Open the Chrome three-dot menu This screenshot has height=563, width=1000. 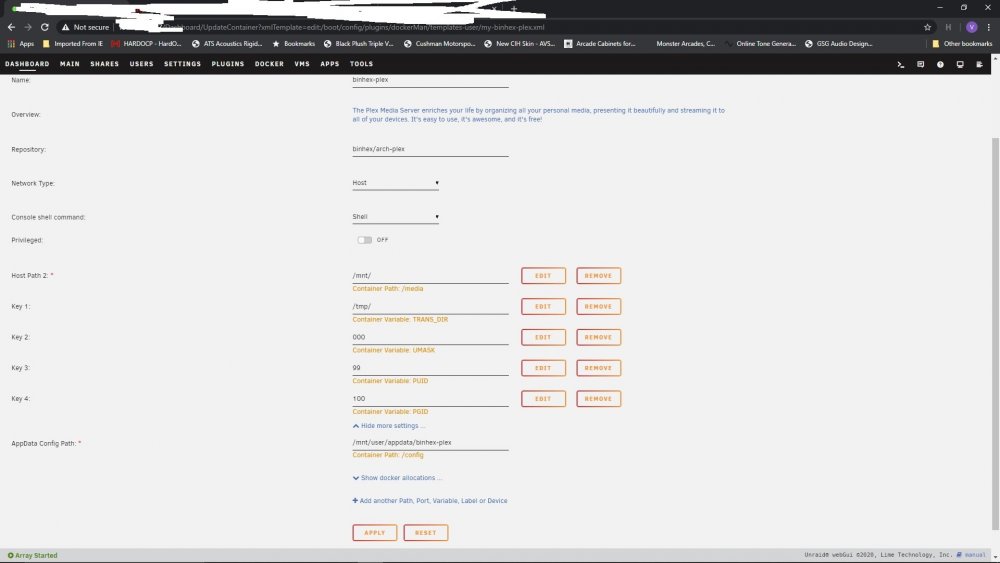pyautogui.click(x=989, y=27)
